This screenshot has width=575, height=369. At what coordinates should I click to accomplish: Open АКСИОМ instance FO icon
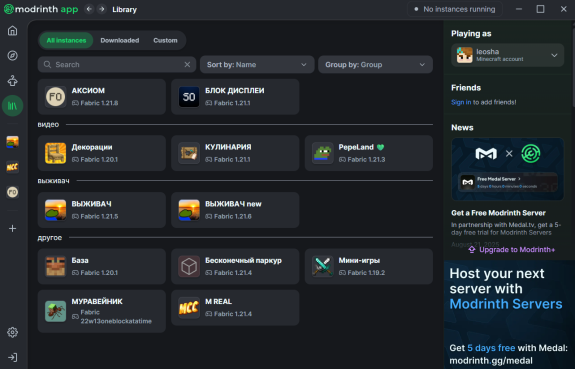pos(55,97)
